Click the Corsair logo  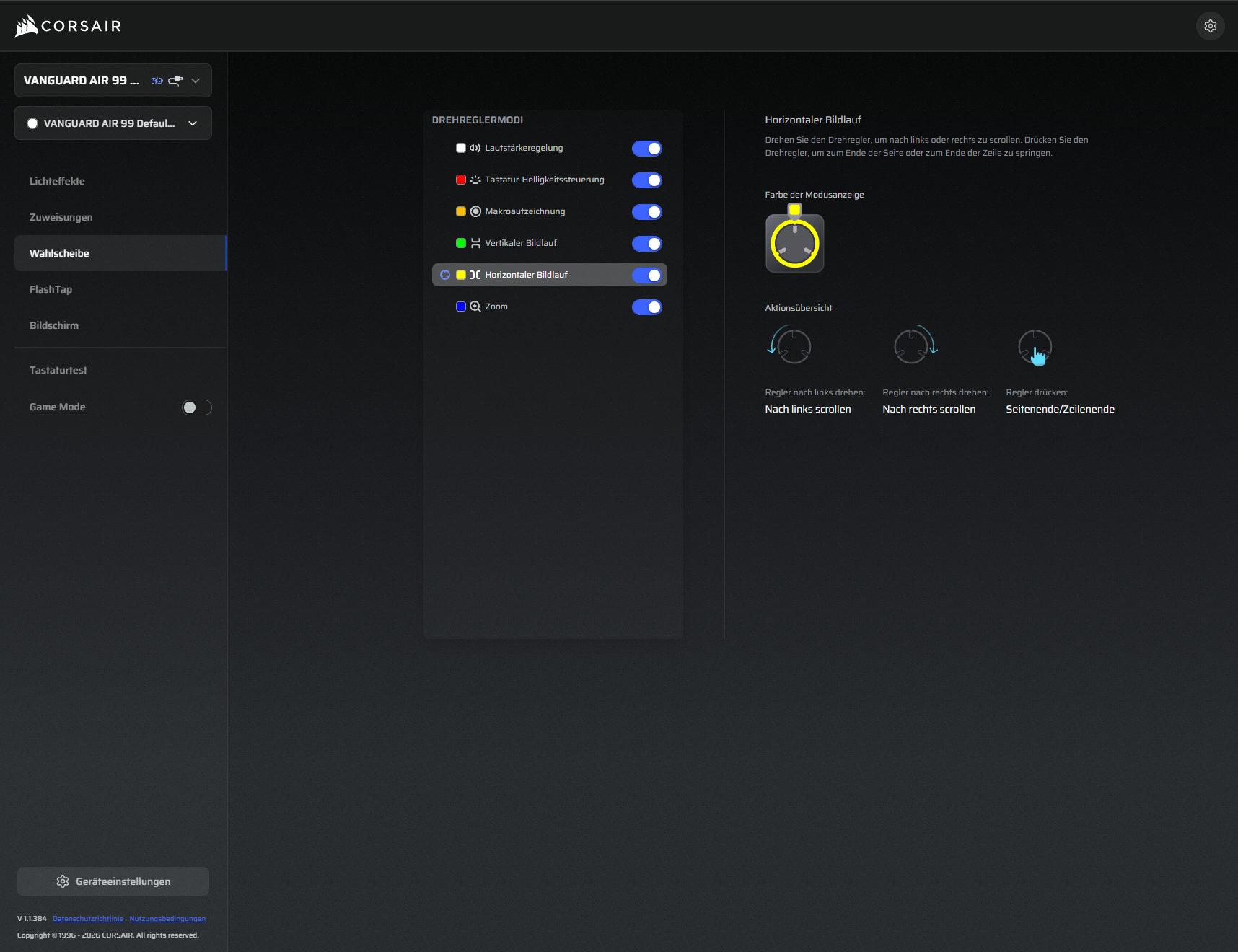click(x=69, y=26)
